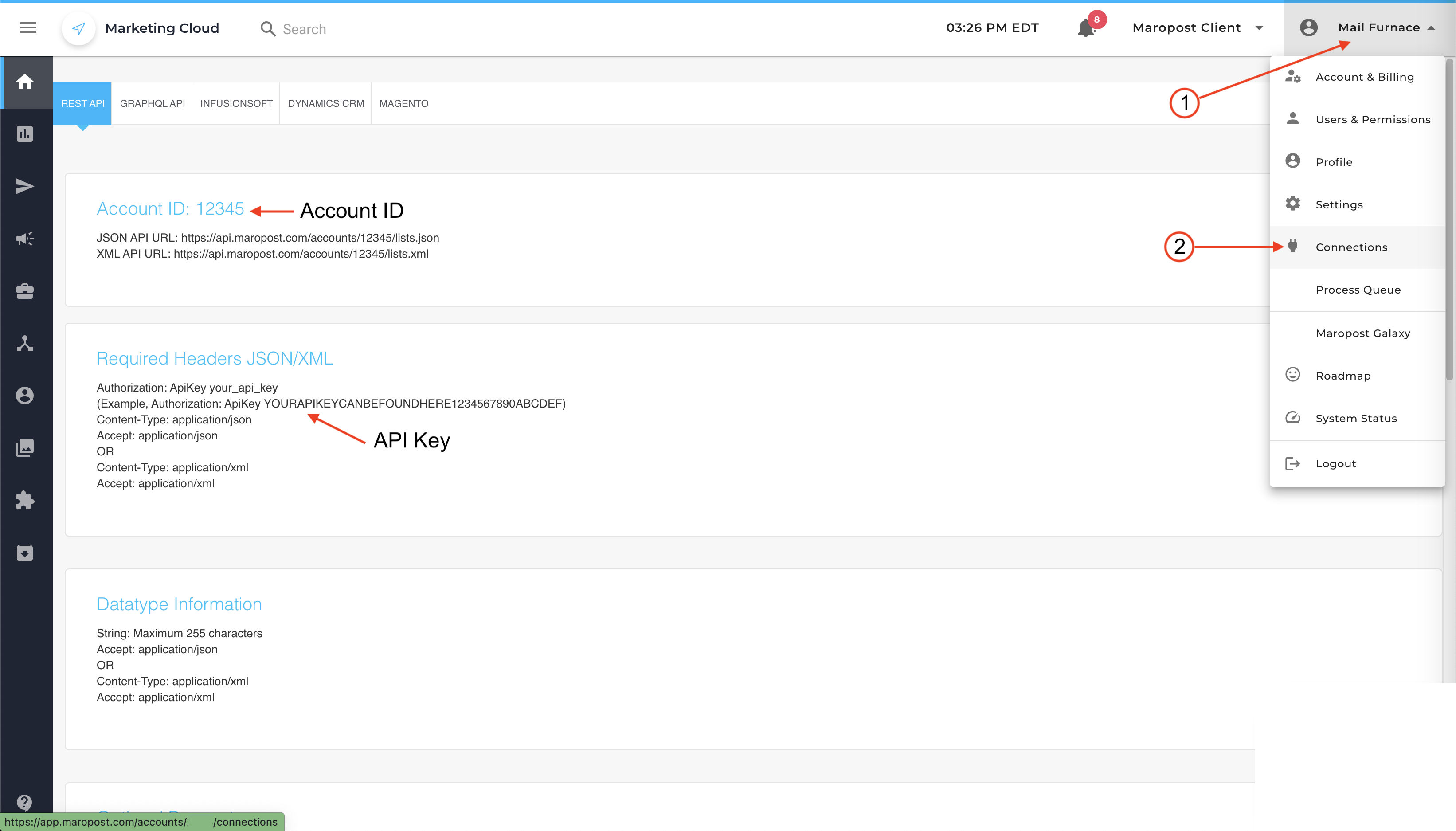
Task: Select Users & Permissions menu item
Action: pyautogui.click(x=1357, y=119)
